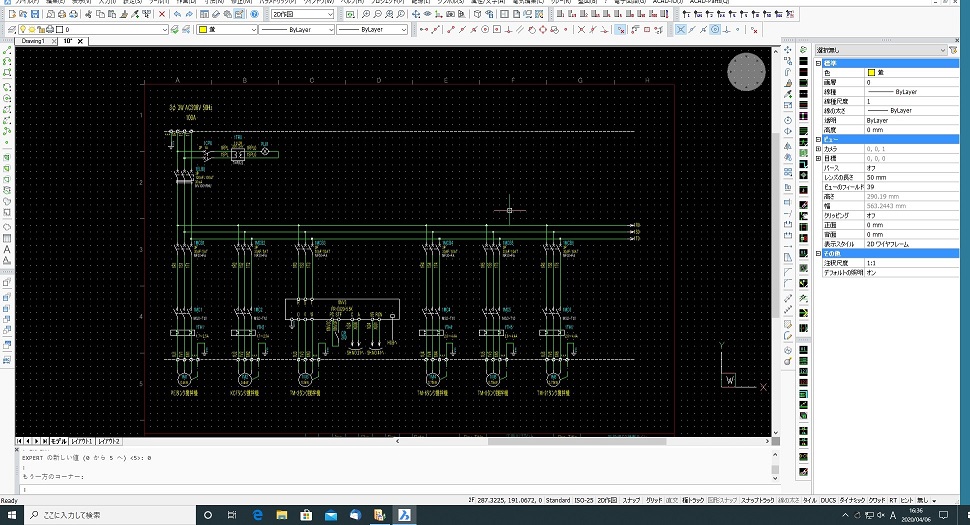970x525 pixels.
Task: Switch to the レイアウト1 tab
Action: tap(82, 441)
